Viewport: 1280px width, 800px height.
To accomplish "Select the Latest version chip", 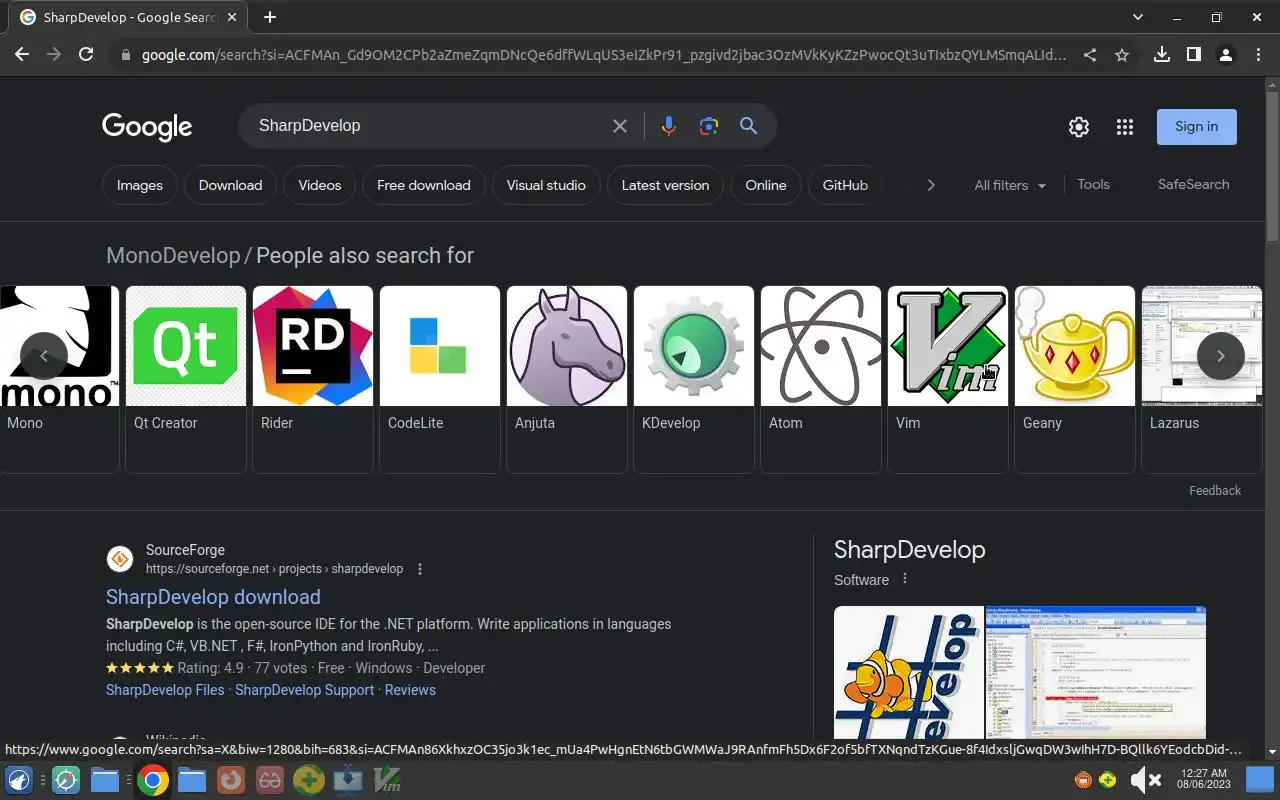I will 665,185.
